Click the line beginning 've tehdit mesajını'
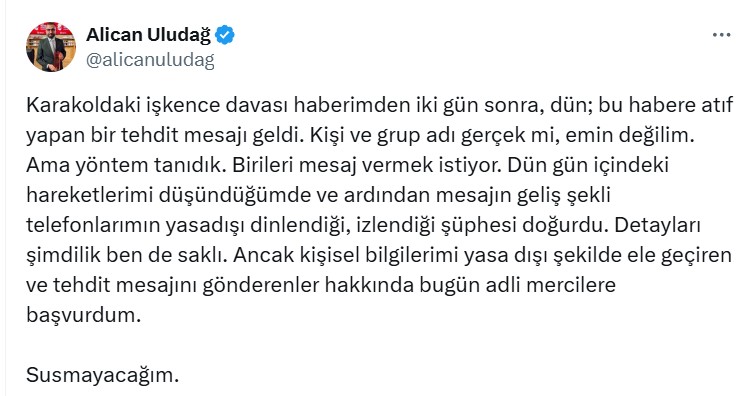Screen dimensions: 753x396 [321, 286]
